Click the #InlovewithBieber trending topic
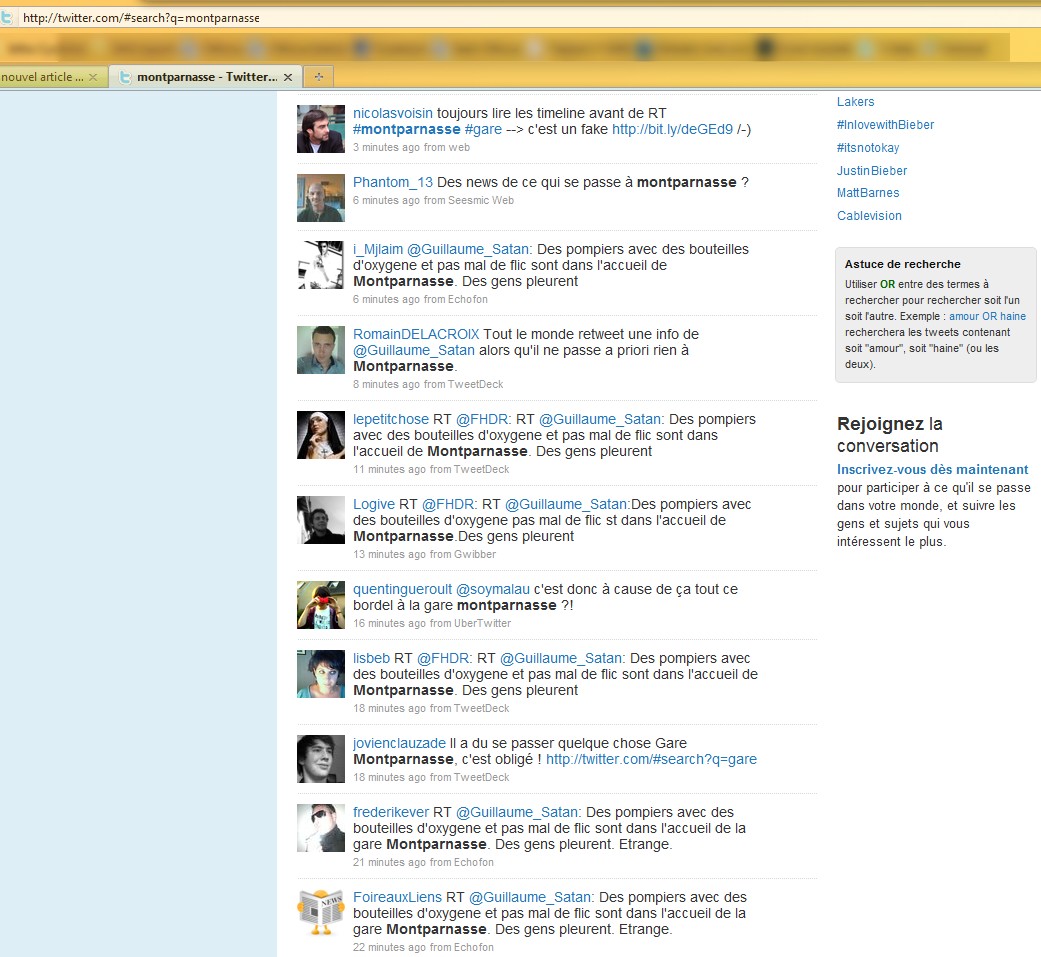This screenshot has width=1041, height=957. (885, 125)
